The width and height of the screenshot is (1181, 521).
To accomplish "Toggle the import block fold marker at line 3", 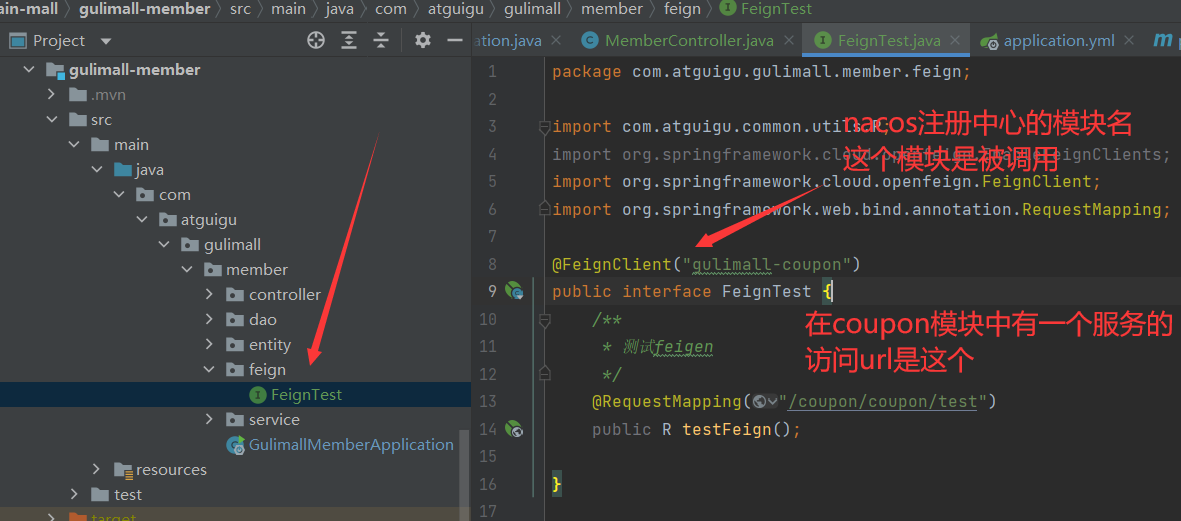I will 545,127.
